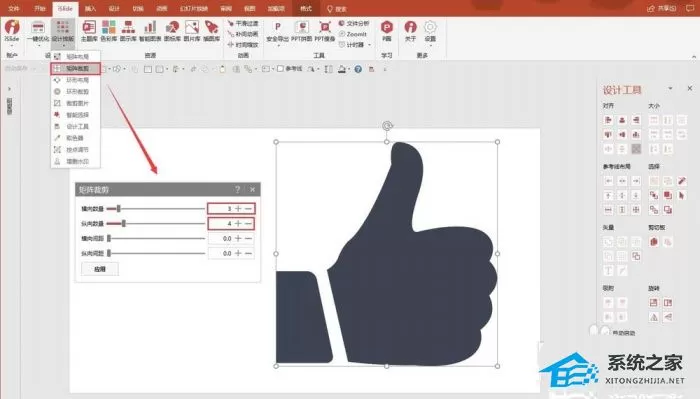Screen dimensions: 700x399
Task: Open the 插图库 rocket illustration library
Action: (x=212, y=31)
